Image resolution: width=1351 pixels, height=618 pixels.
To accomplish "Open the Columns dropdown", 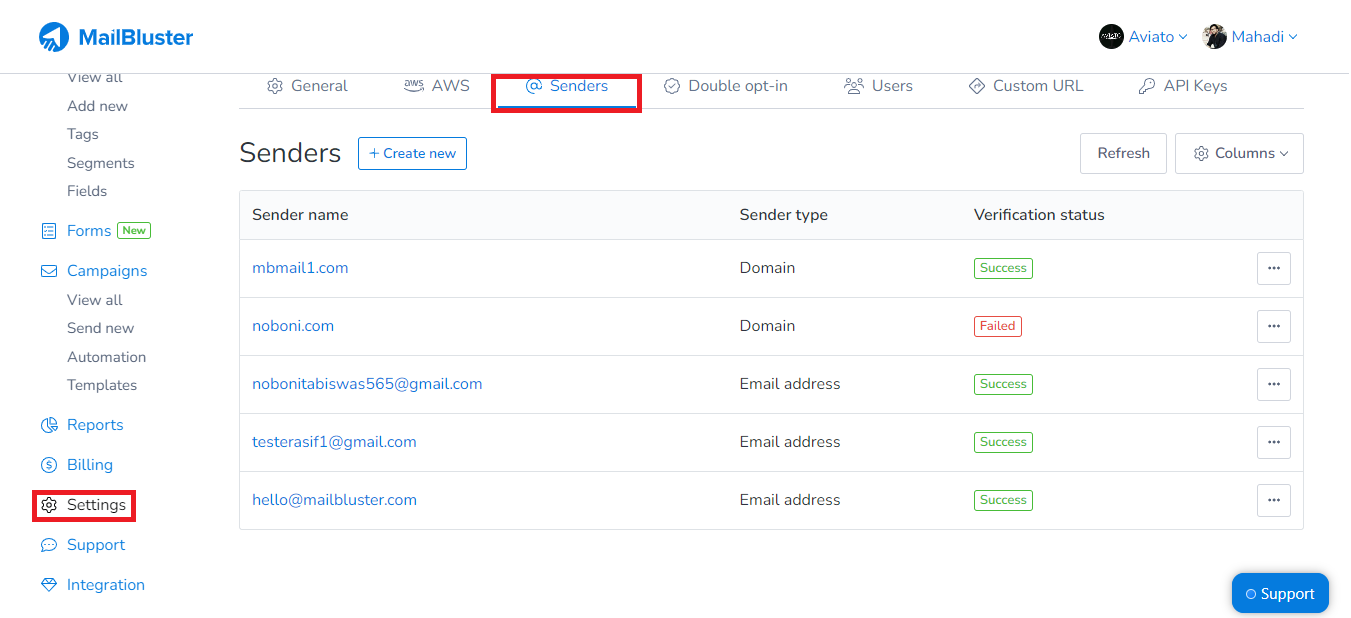I will [x=1239, y=153].
